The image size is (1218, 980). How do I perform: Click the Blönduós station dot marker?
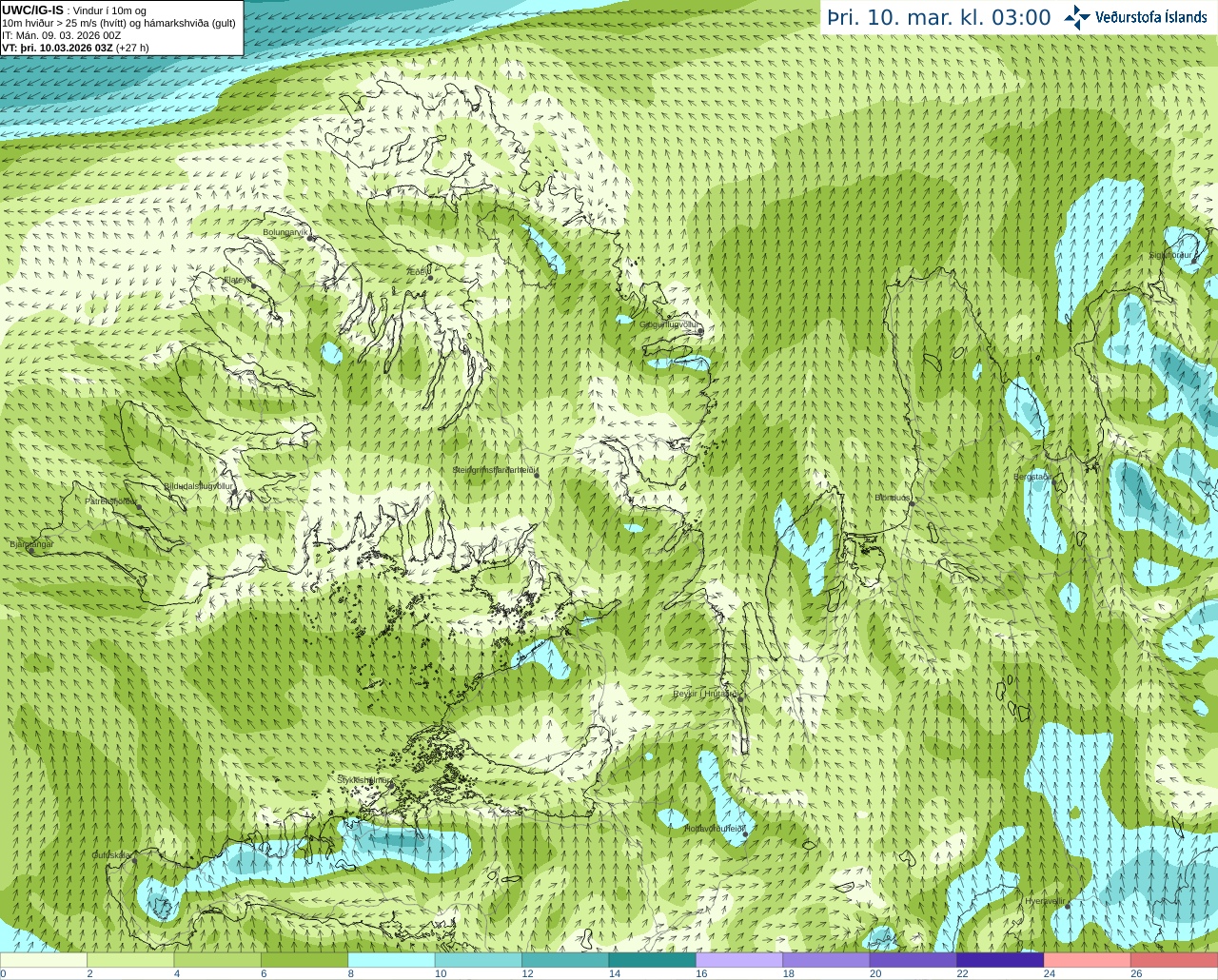point(911,505)
